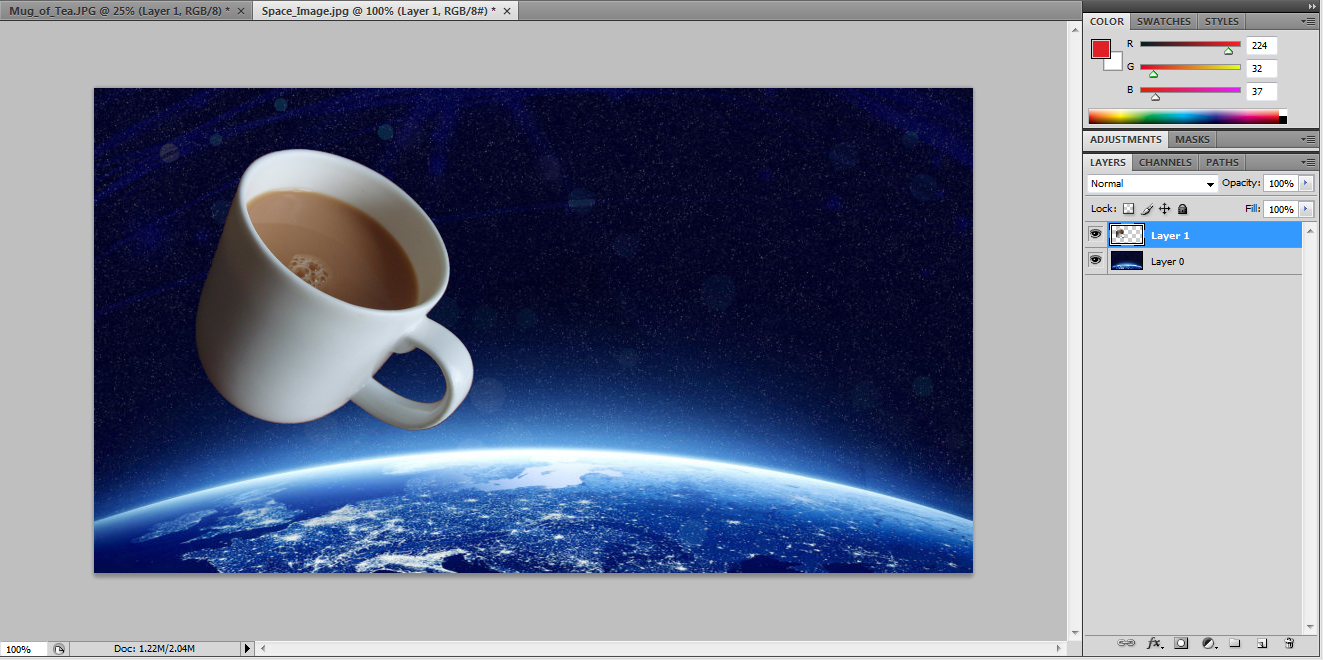Viewport: 1323px width, 660px height.
Task: Open the Styles panel tab
Action: point(1221,21)
